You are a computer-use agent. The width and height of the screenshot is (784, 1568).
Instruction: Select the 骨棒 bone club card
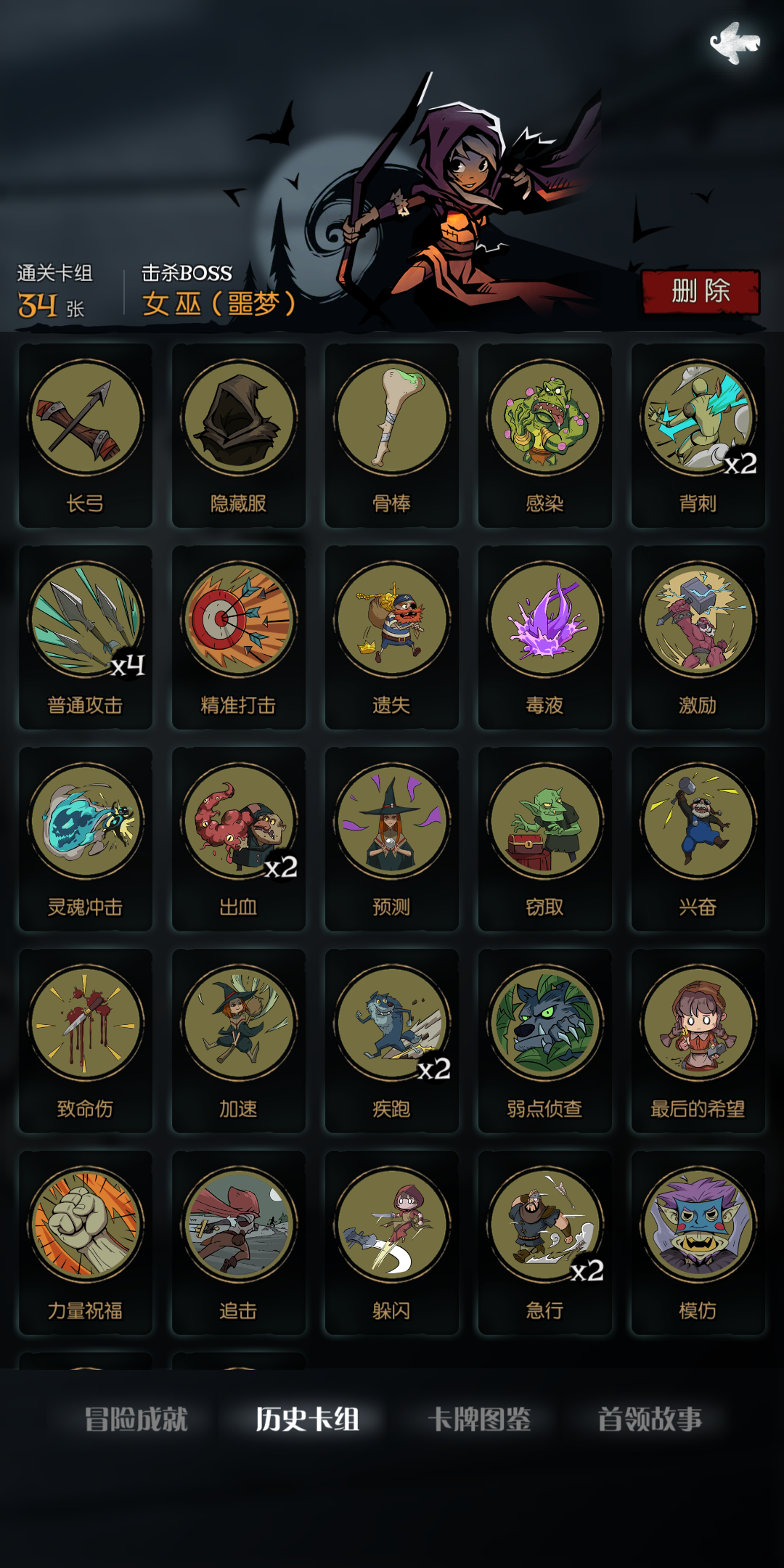click(392, 436)
